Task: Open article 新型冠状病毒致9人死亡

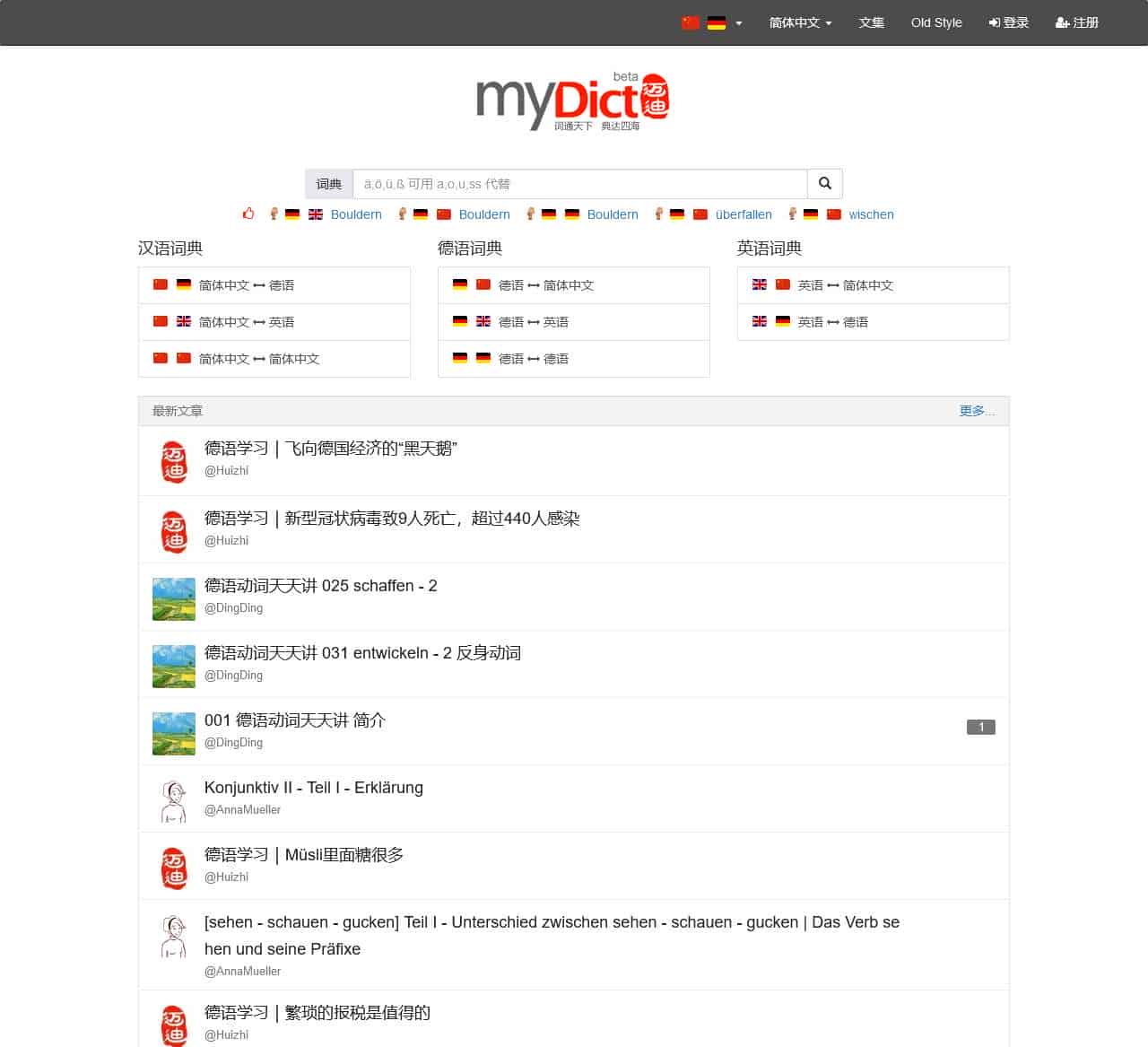Action: point(392,519)
